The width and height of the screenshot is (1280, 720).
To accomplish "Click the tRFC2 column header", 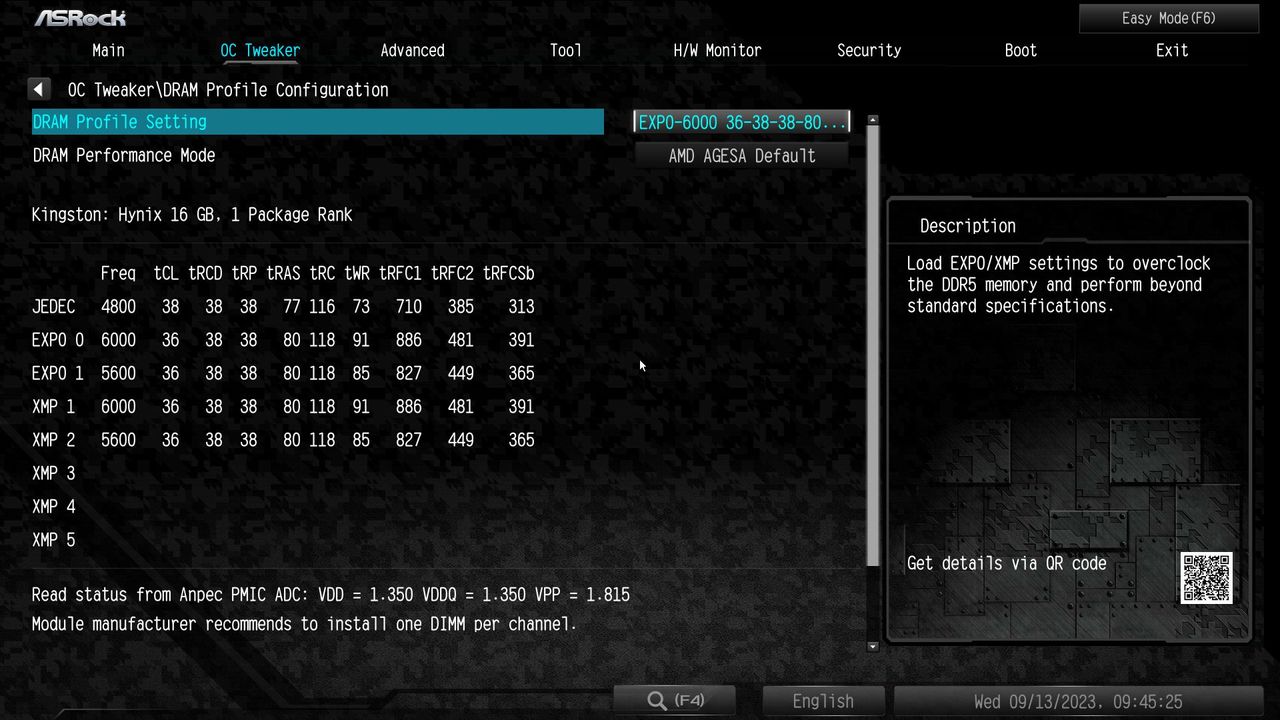I will coord(452,273).
